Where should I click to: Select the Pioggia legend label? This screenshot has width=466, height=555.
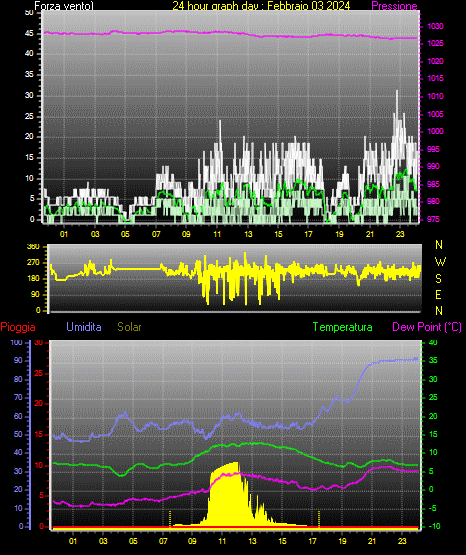point(18,327)
